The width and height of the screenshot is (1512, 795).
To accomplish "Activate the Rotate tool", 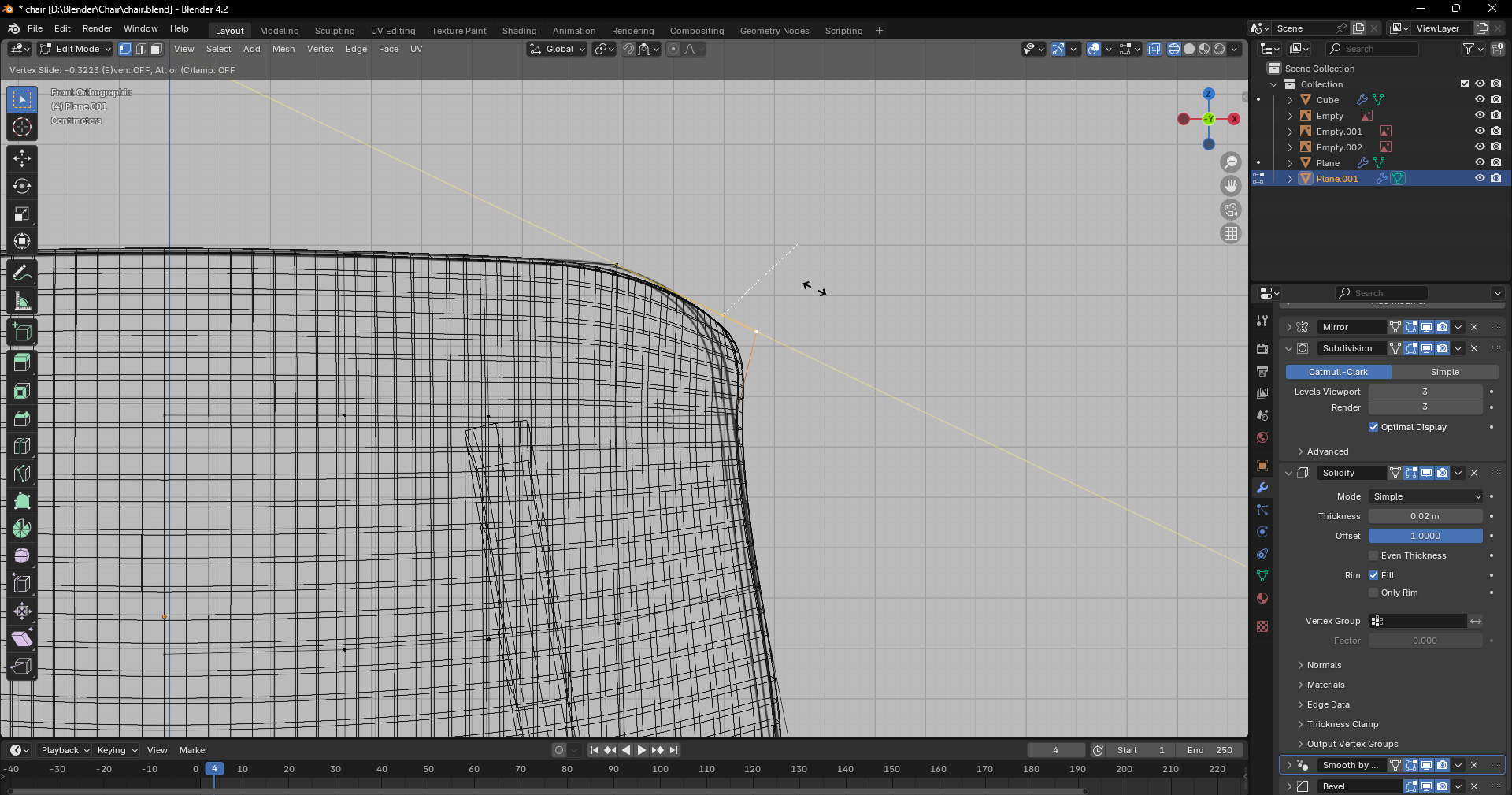I will (x=22, y=186).
